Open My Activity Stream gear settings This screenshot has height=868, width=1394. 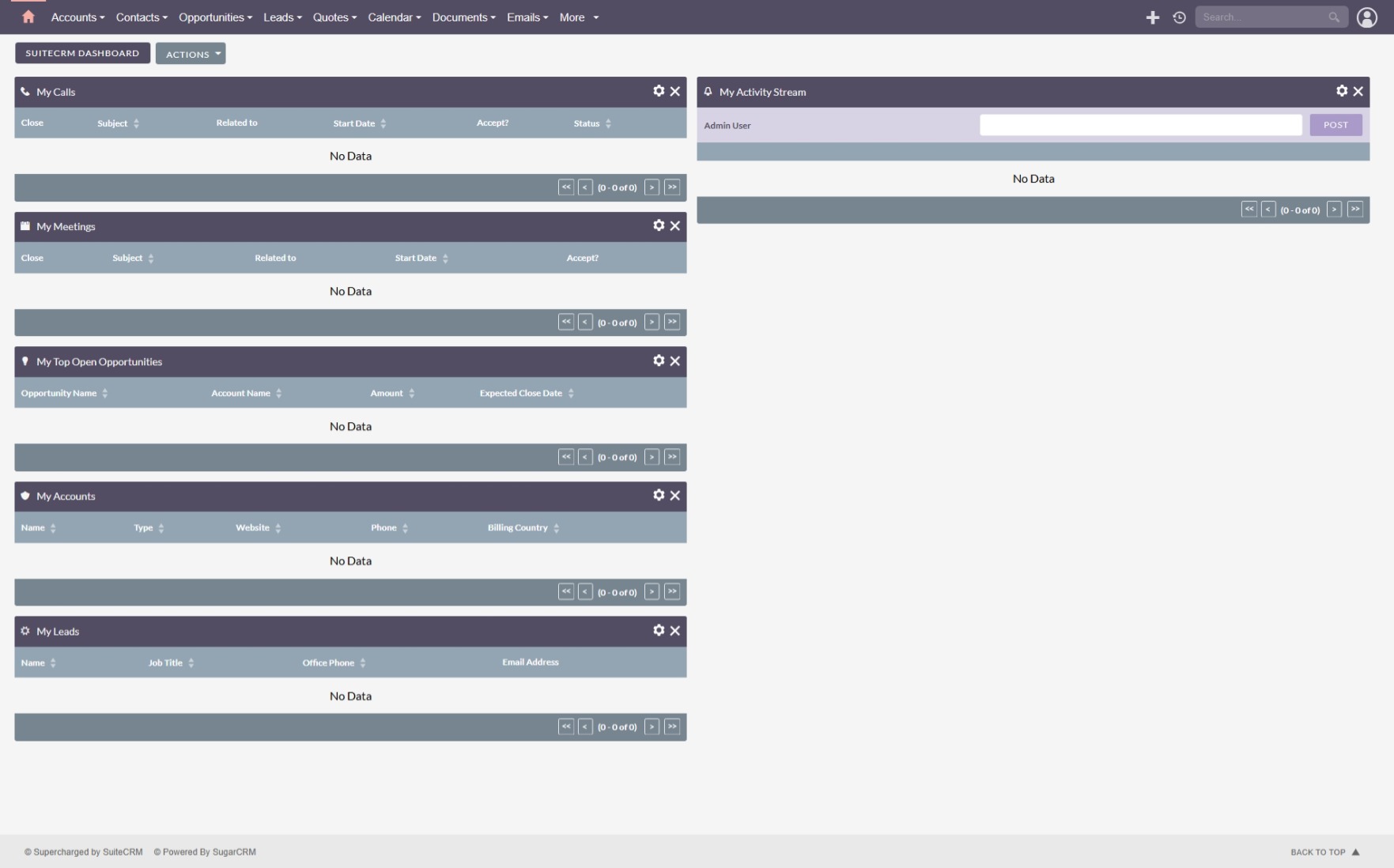1342,91
